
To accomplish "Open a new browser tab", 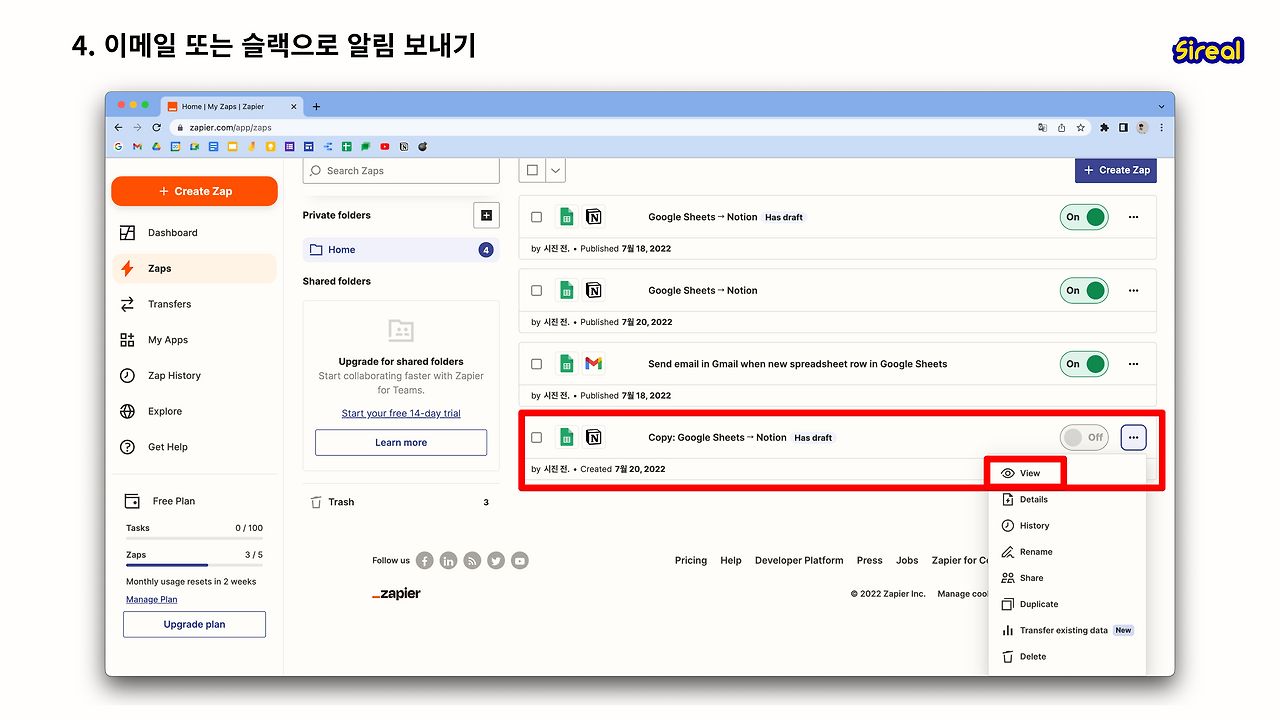I will [316, 107].
